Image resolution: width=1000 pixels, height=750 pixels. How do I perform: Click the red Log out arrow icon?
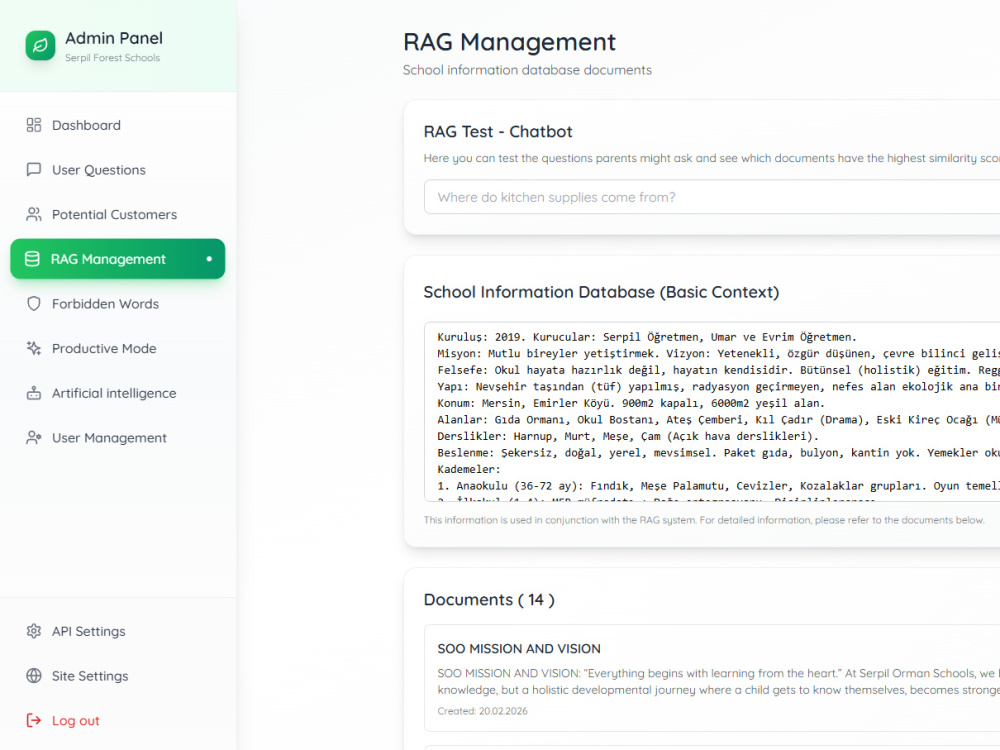34,721
